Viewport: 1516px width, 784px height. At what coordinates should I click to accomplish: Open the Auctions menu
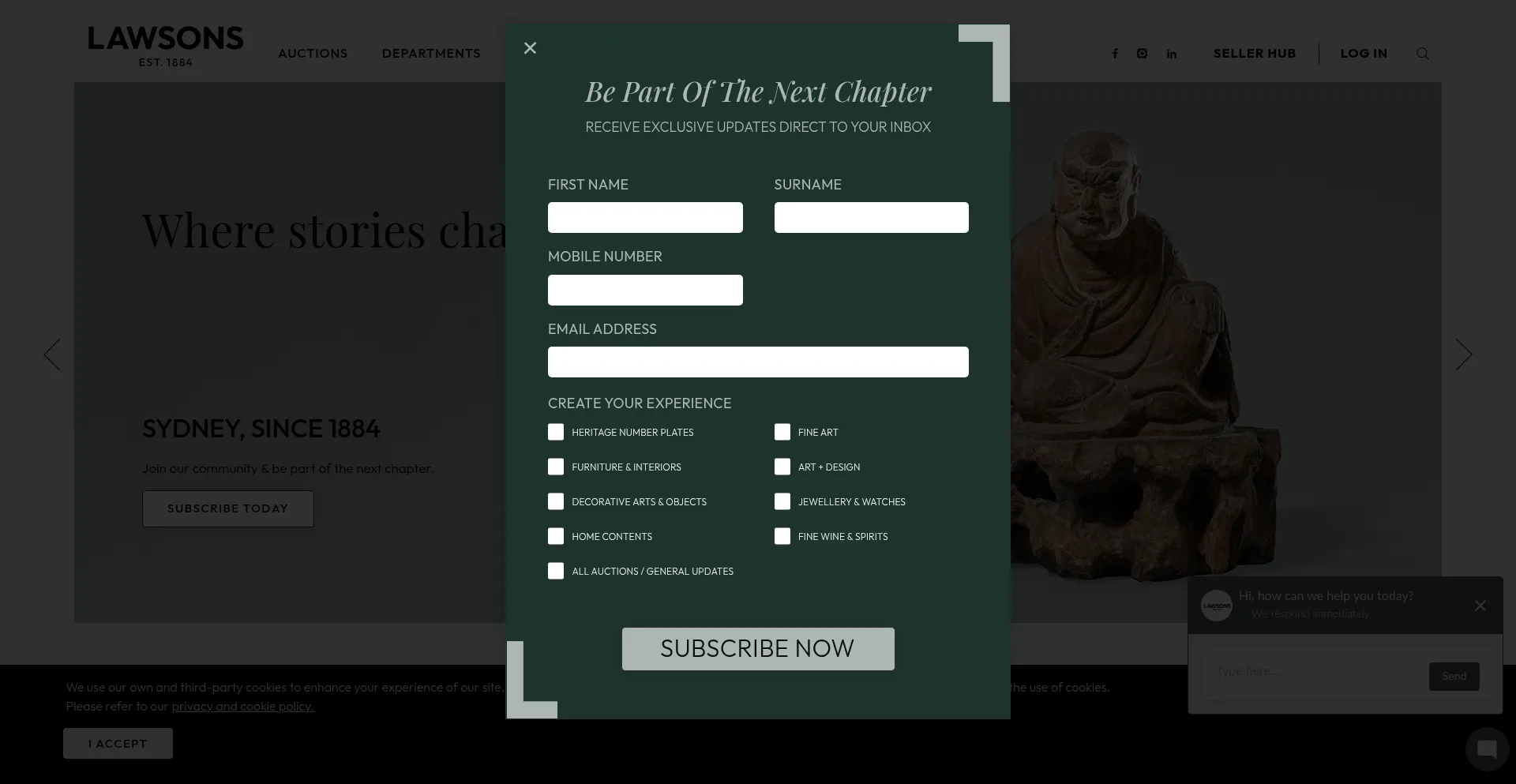(x=313, y=54)
